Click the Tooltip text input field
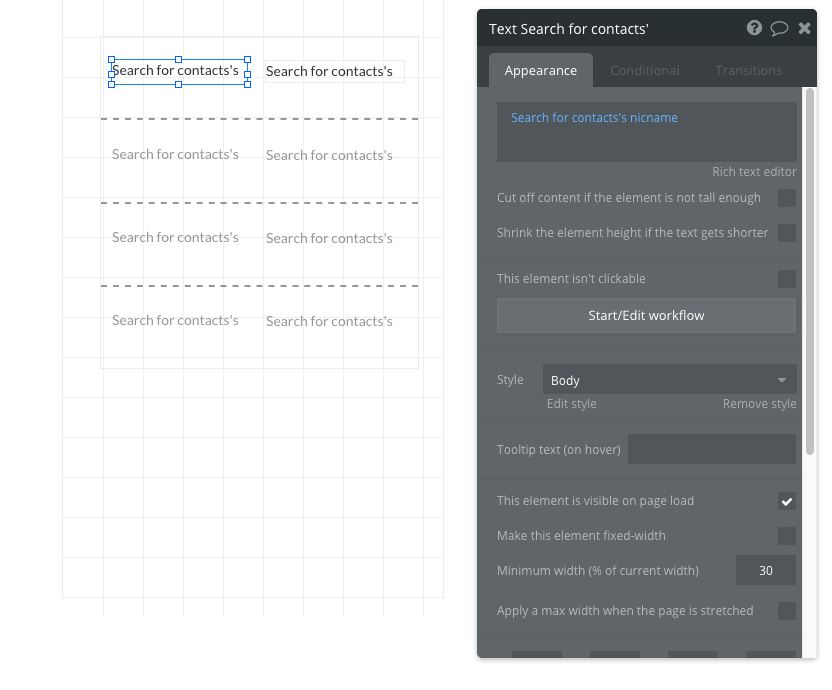This screenshot has height=690, width=832. [712, 449]
